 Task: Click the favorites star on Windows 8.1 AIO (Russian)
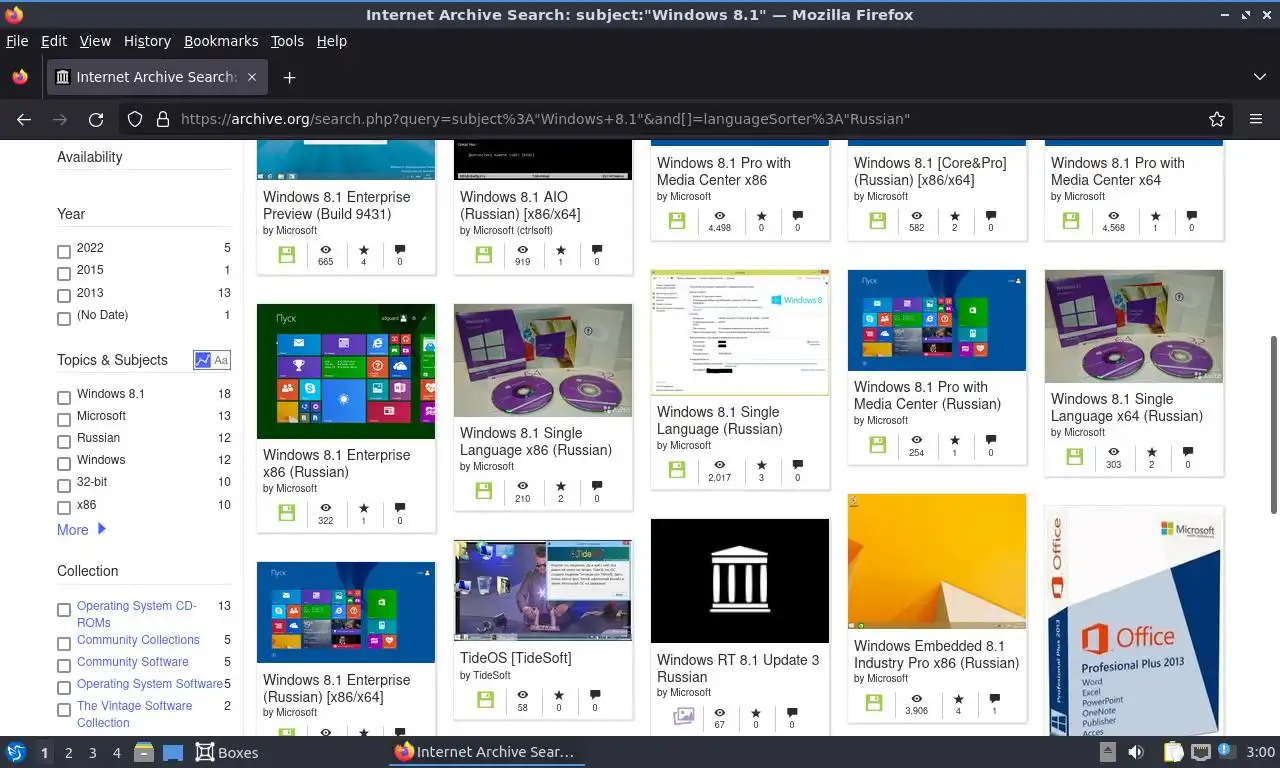click(560, 250)
